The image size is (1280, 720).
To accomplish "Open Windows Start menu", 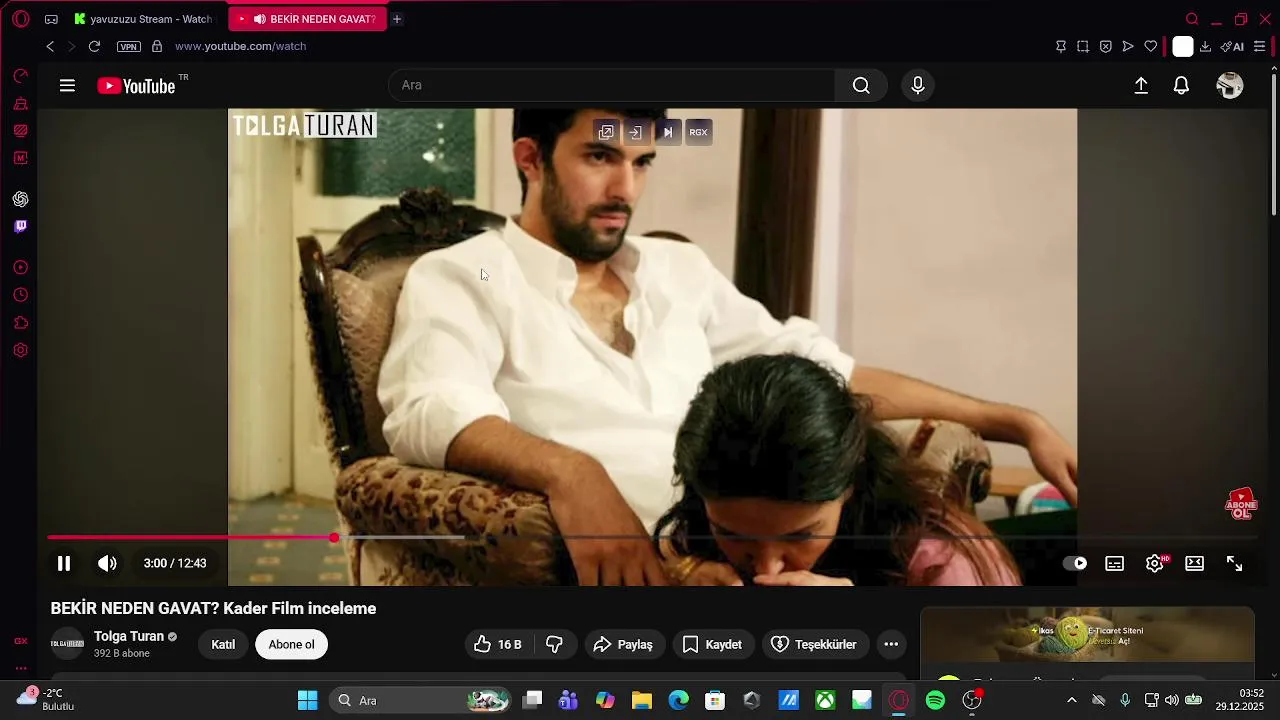I will point(307,700).
